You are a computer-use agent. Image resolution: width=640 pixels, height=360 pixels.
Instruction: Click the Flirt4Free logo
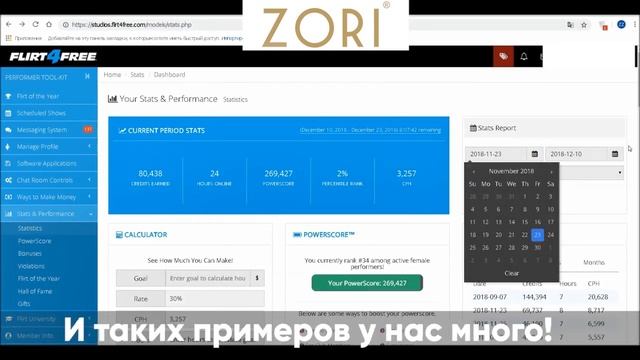[53, 56]
